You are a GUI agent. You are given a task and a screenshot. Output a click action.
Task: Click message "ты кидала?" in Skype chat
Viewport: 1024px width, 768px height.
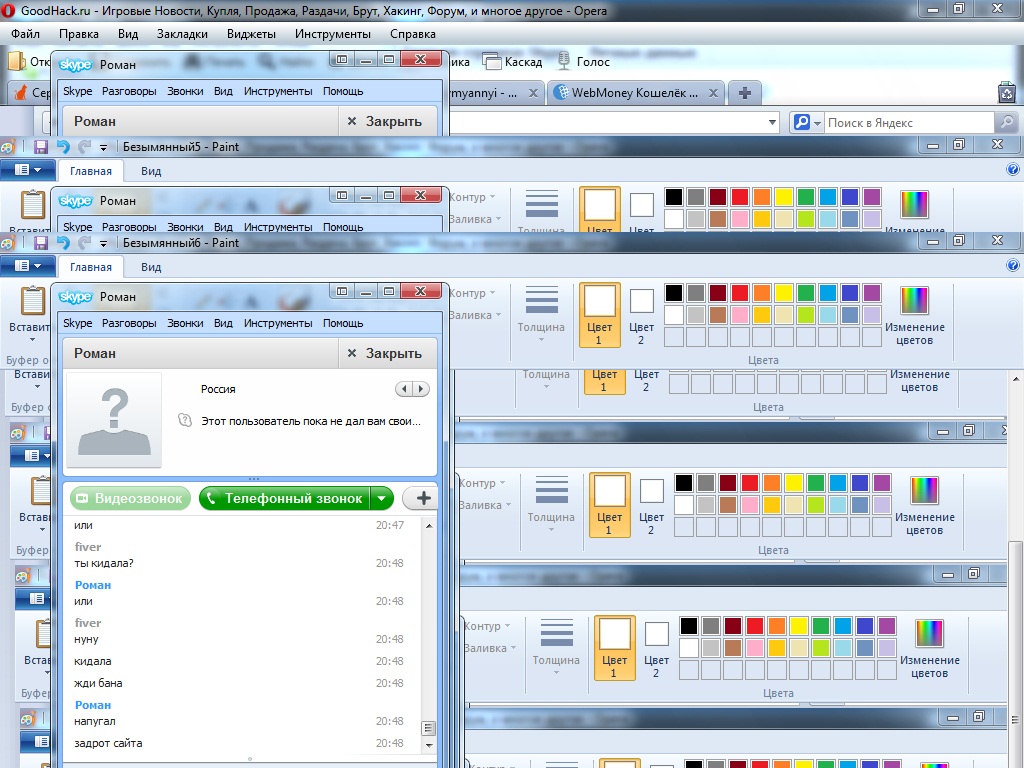point(104,563)
